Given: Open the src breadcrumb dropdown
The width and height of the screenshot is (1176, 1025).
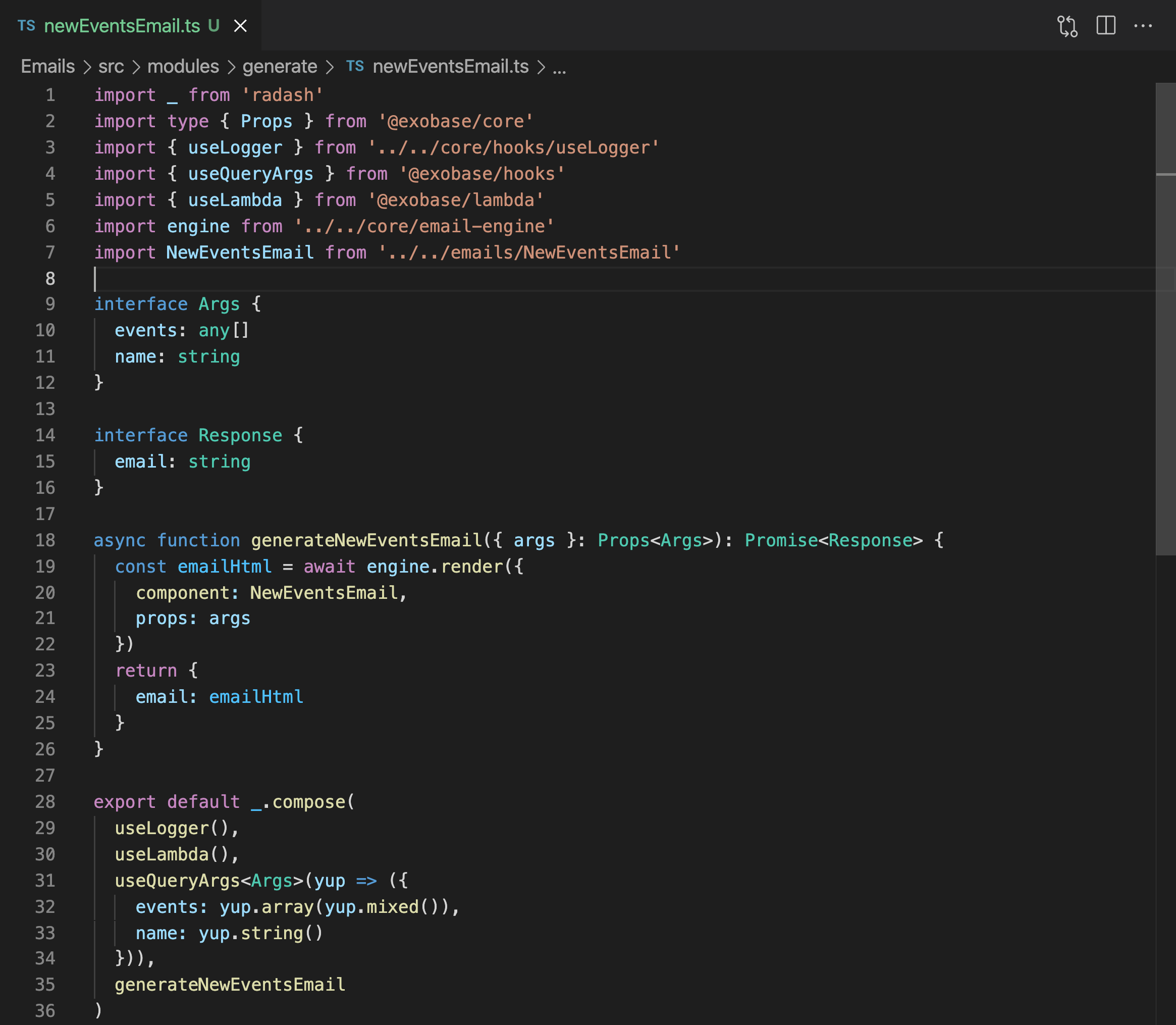Looking at the screenshot, I should point(111,66).
